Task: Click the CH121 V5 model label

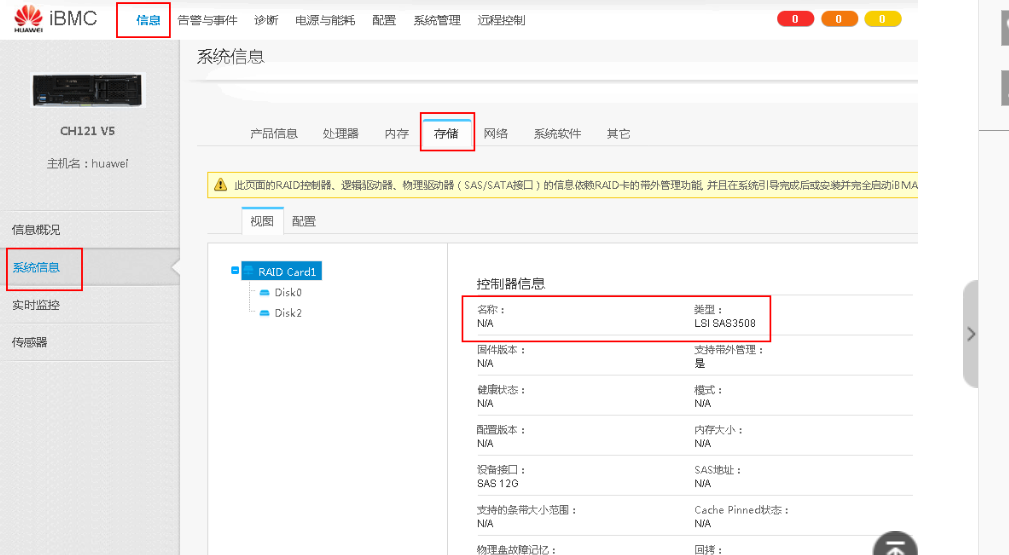Action: pos(88,131)
